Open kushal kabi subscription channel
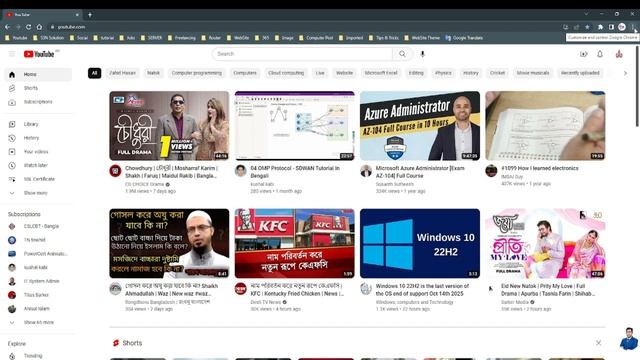 click(x=38, y=267)
